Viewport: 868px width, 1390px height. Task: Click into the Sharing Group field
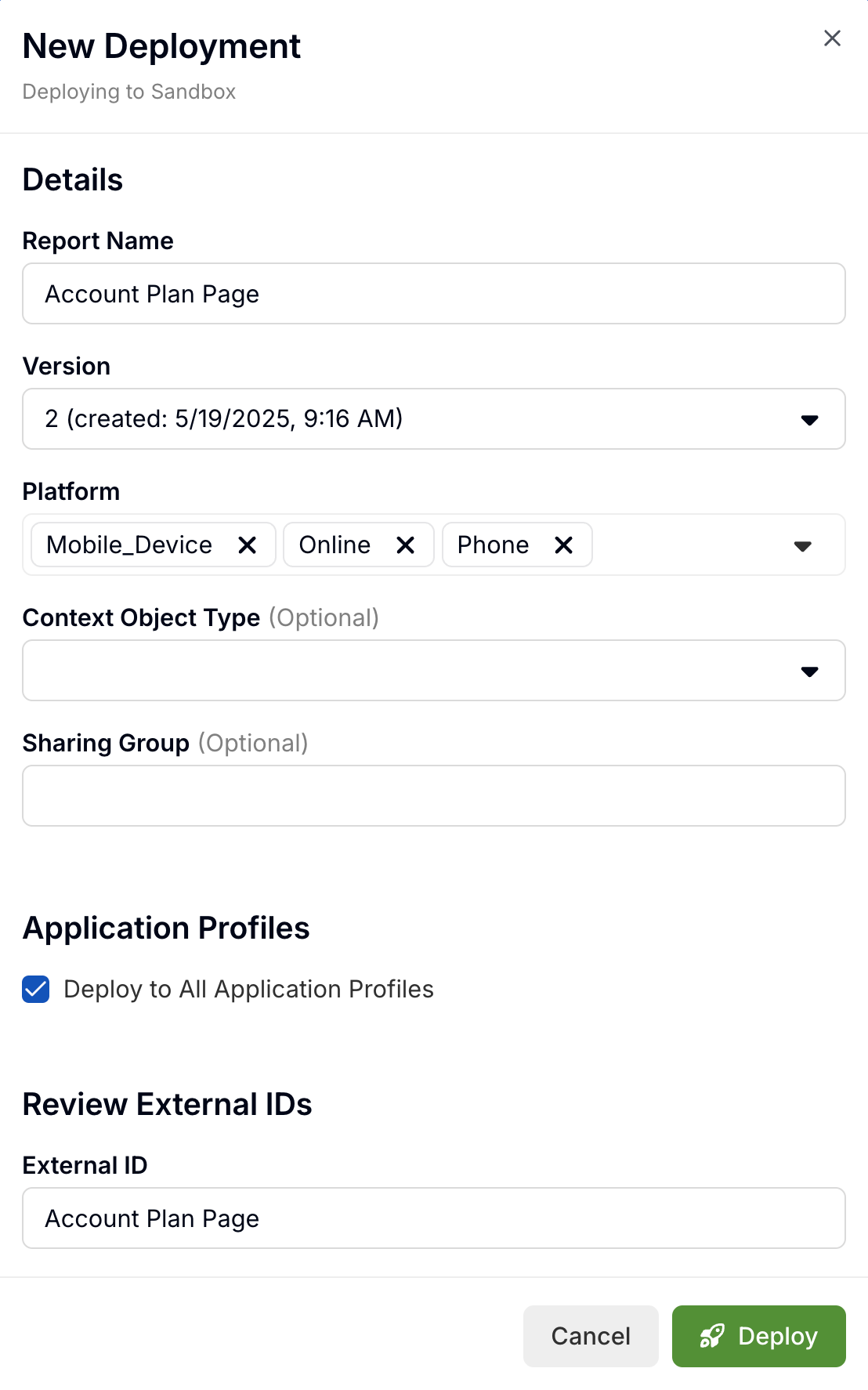tap(433, 796)
